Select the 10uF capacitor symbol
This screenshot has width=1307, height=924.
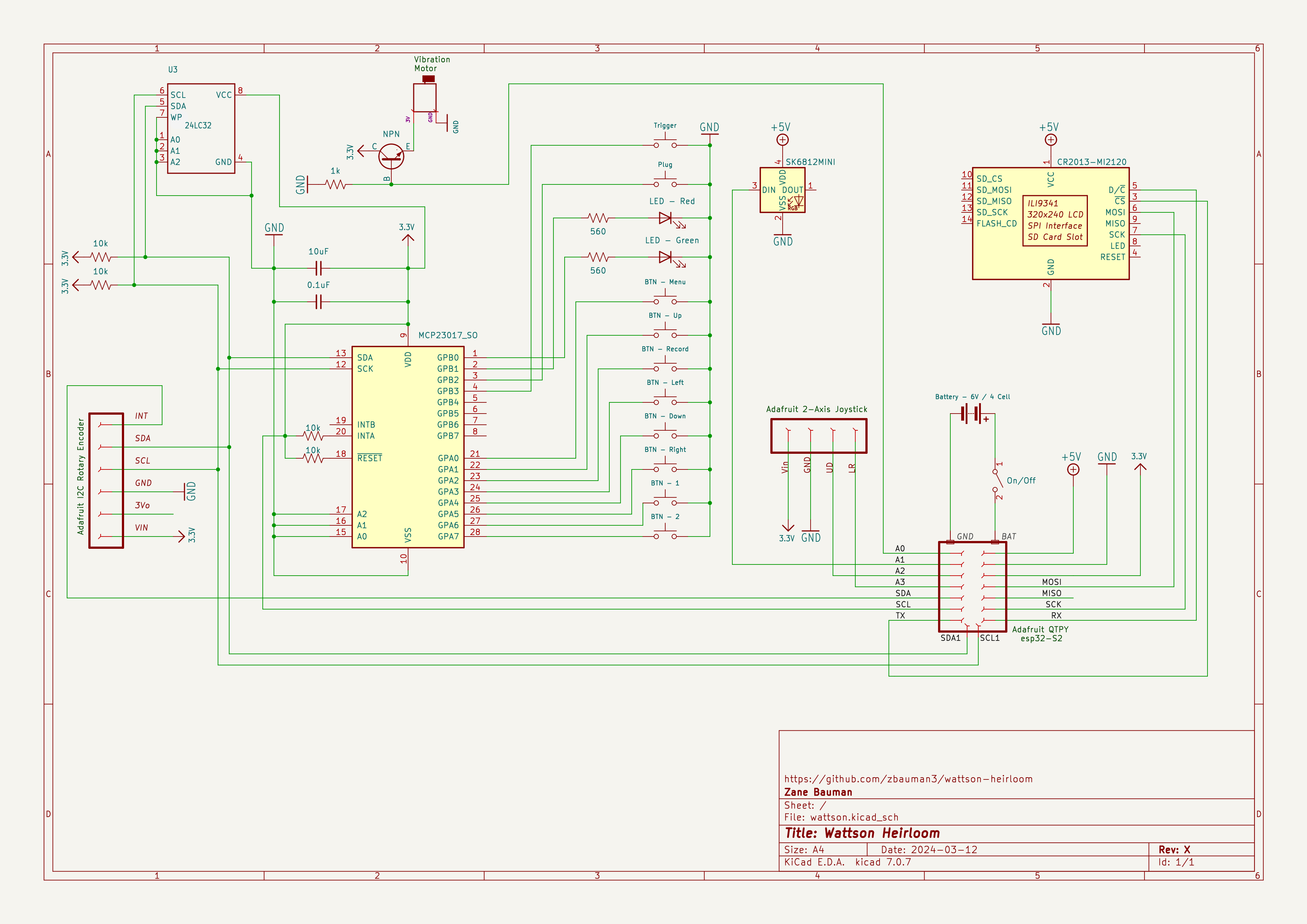tap(318, 268)
